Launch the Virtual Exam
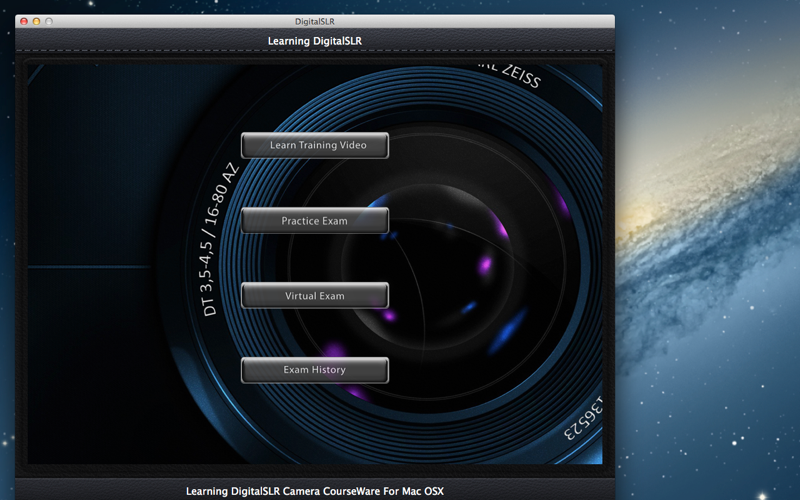The height and width of the screenshot is (500, 800). pos(315,295)
